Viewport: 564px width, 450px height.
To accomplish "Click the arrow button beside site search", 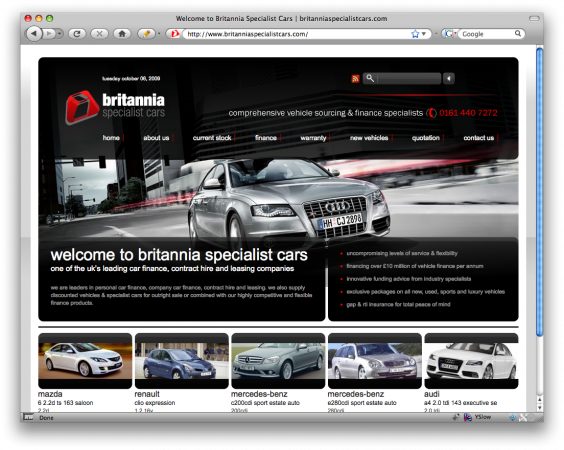I will coord(449,78).
